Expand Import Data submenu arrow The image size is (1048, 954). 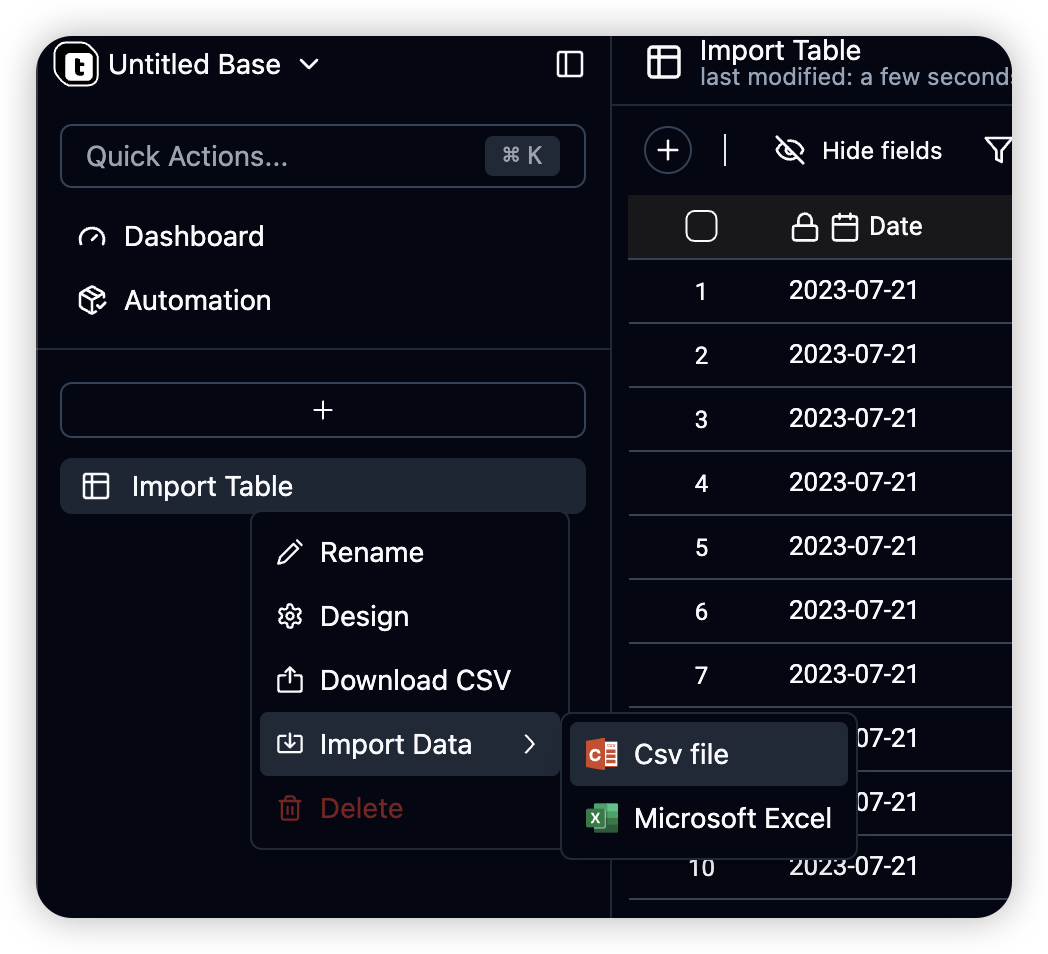point(529,744)
